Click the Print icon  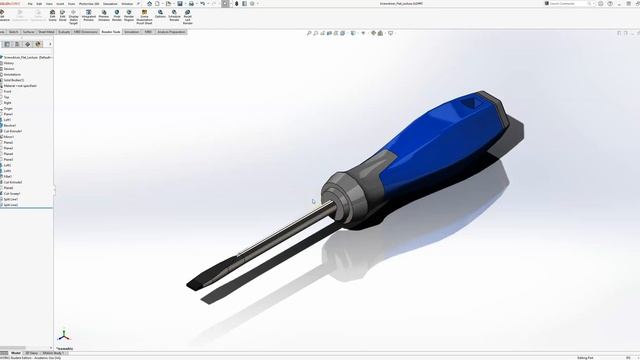[x=191, y=4]
